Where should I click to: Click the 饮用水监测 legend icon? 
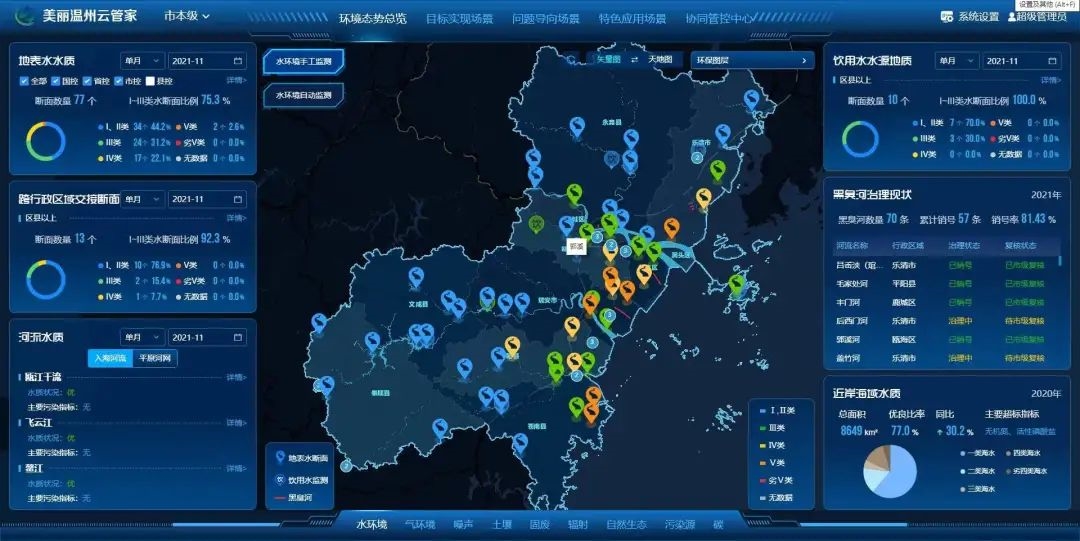coord(280,480)
